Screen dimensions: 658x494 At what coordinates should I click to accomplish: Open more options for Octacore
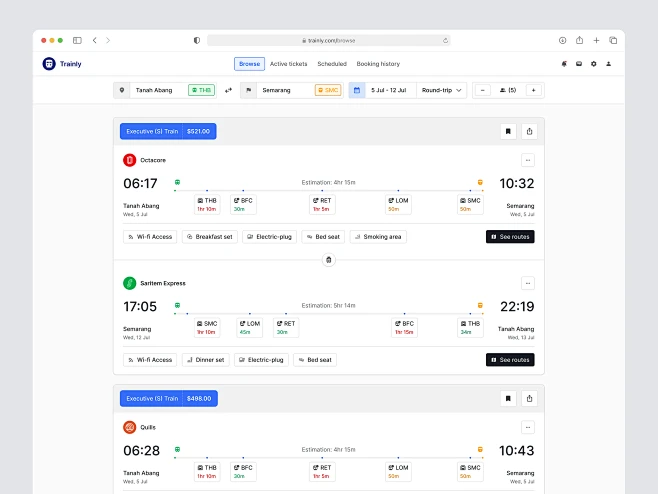528,160
